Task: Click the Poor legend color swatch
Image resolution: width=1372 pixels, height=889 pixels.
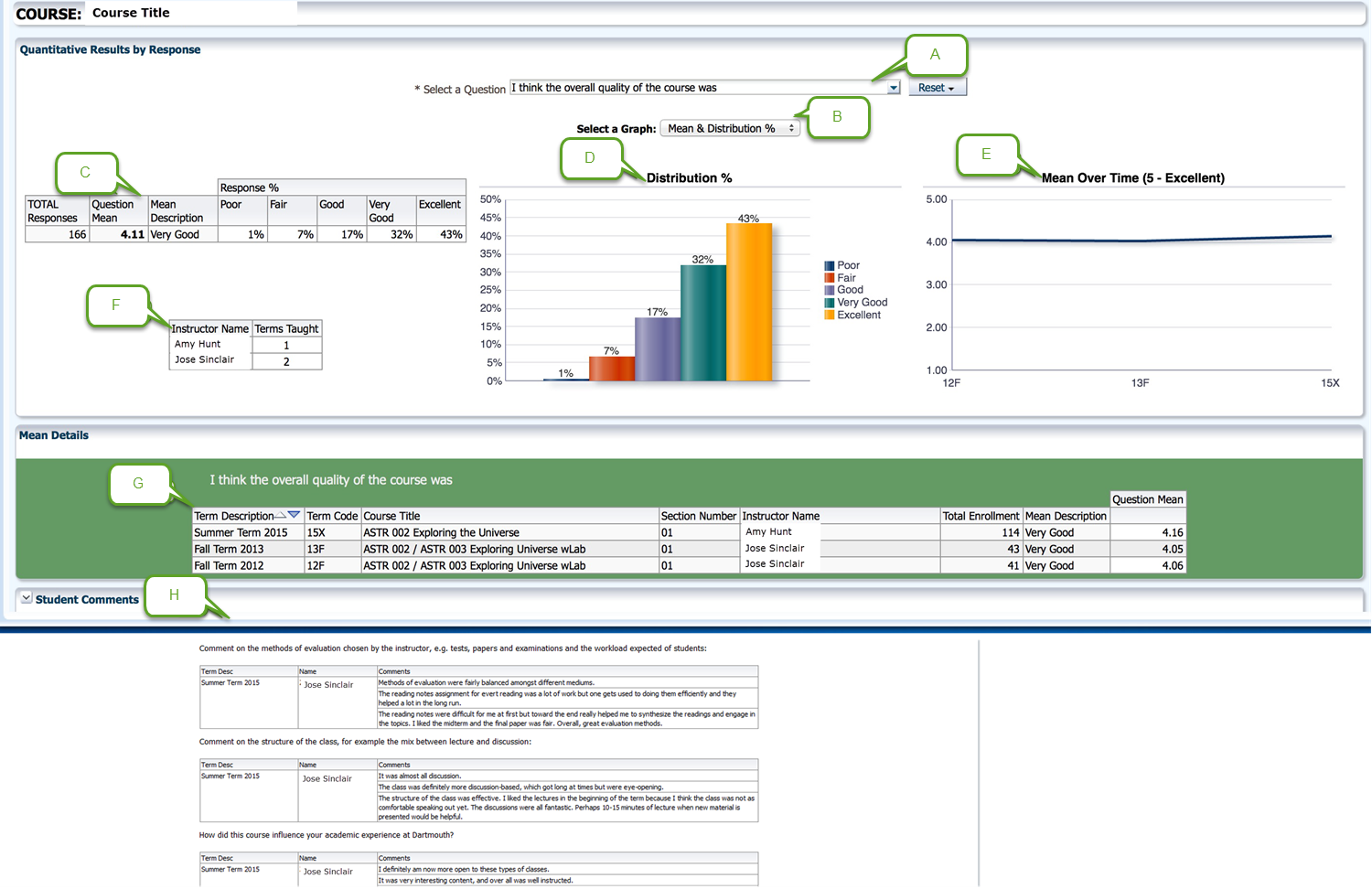Action: (829, 266)
